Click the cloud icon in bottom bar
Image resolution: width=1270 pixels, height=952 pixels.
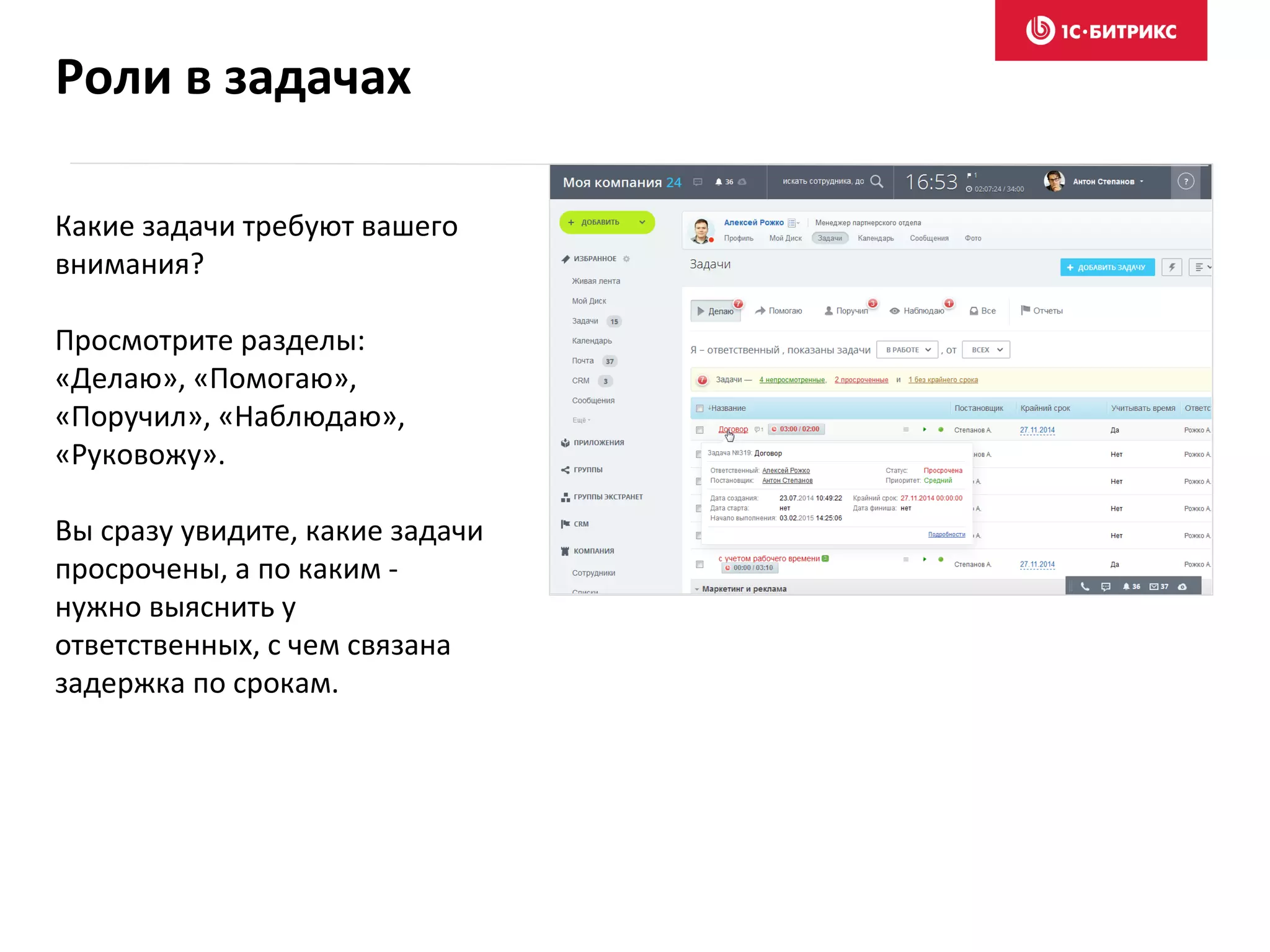1183,586
